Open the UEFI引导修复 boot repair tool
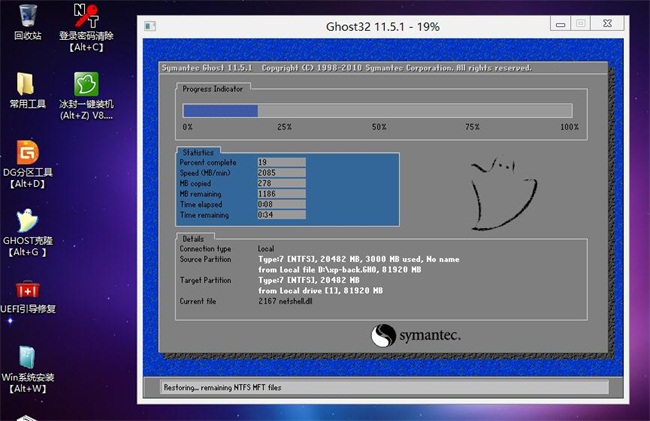 tap(28, 290)
